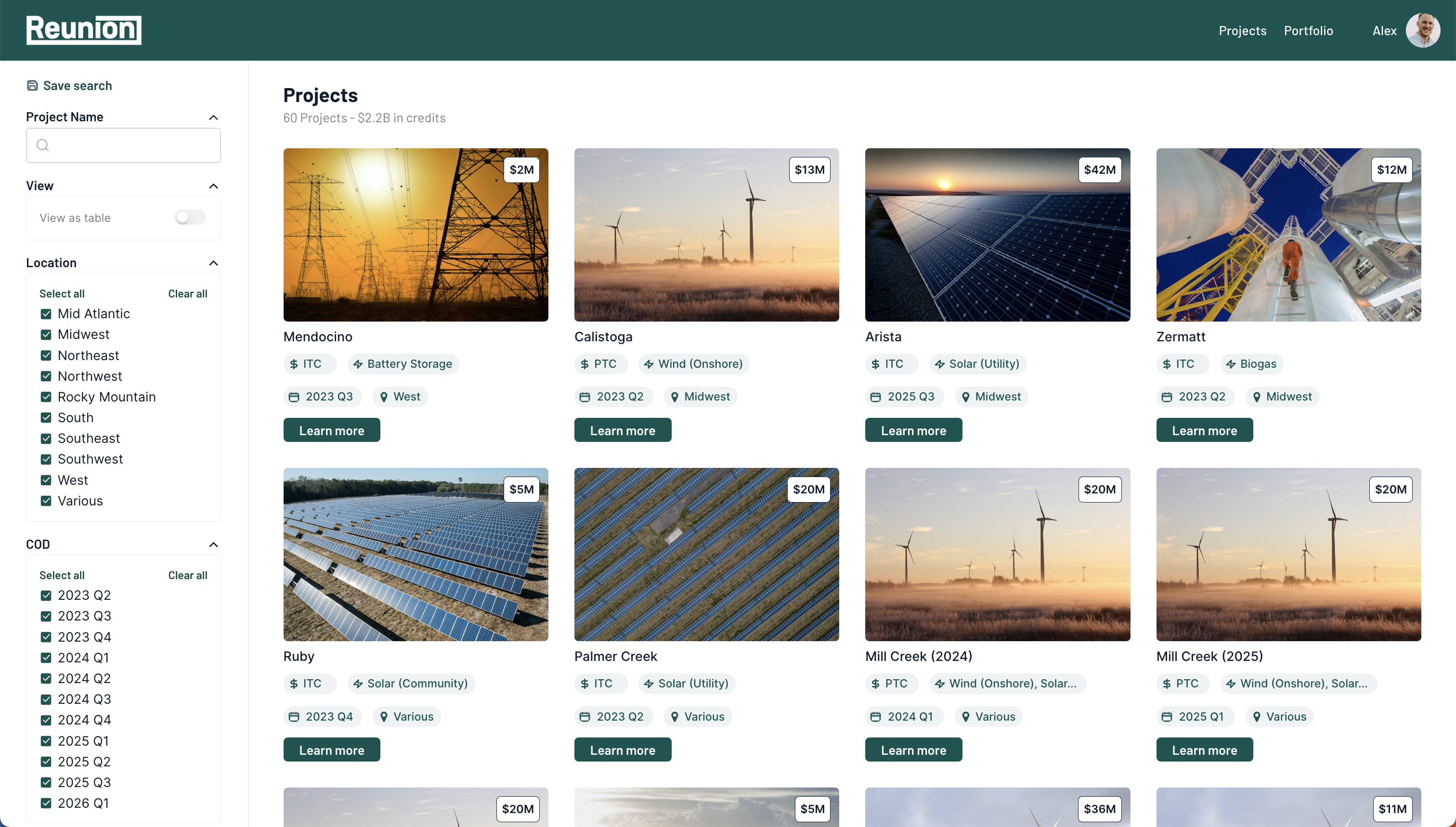Viewport: 1456px width, 827px height.
Task: Click the search magnifier icon in Project Name
Action: click(42, 145)
